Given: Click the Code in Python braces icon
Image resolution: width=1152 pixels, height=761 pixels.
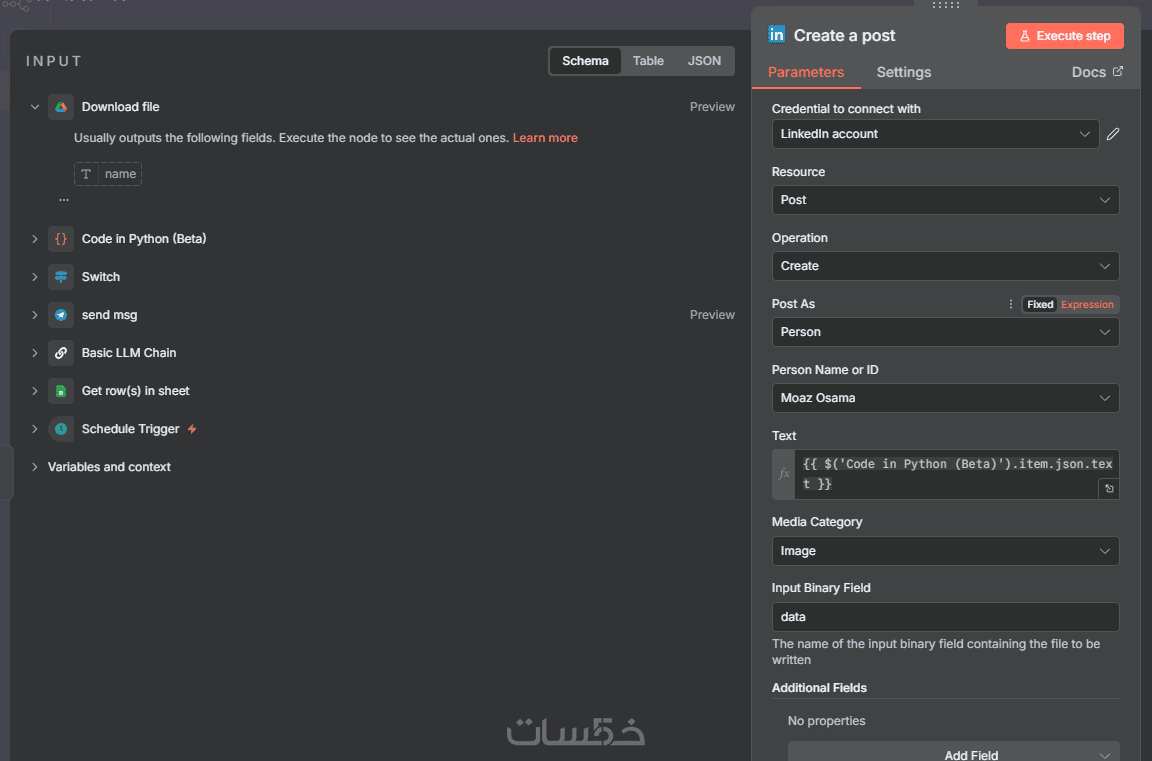Looking at the screenshot, I should tap(61, 239).
